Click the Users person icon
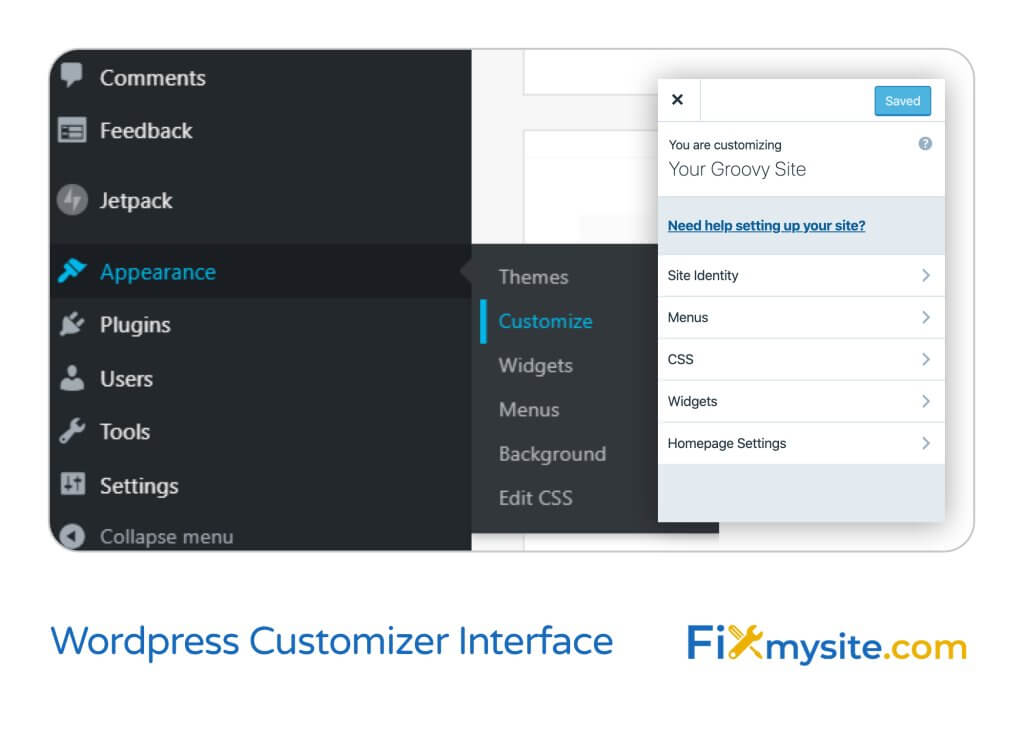This screenshot has height=737, width=1024. pyautogui.click(x=72, y=378)
